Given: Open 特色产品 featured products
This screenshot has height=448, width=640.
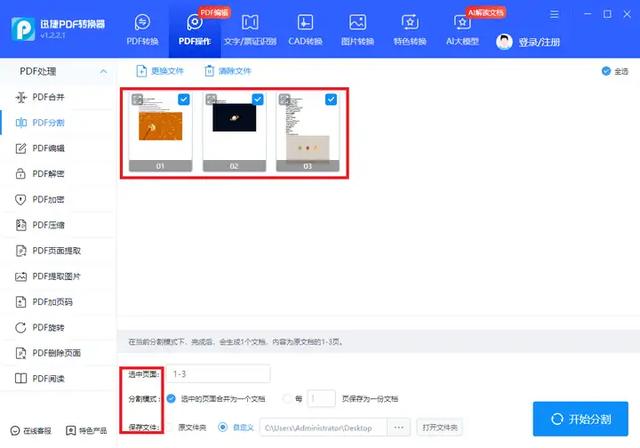Looking at the screenshot, I should [x=87, y=430].
